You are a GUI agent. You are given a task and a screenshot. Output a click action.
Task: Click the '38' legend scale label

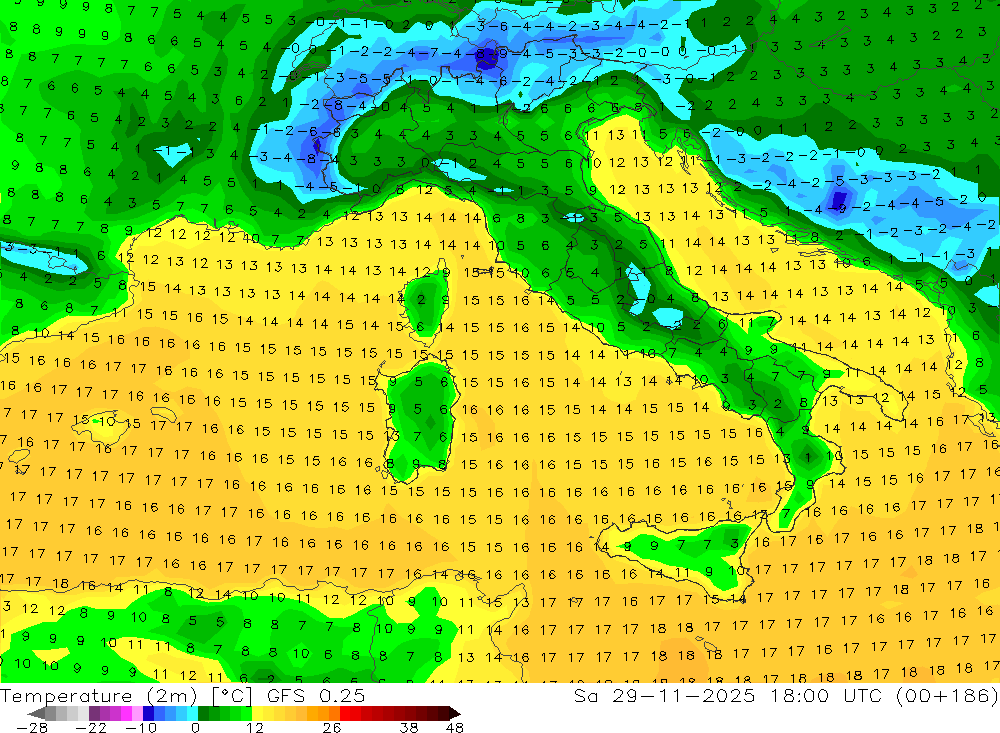(409, 727)
